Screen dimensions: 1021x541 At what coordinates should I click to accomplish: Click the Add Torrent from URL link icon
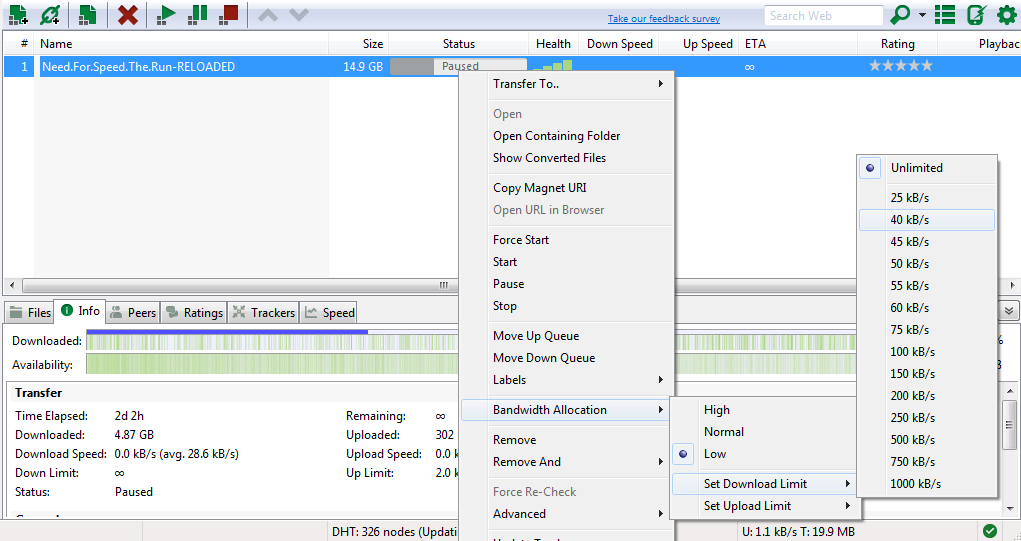(51, 14)
